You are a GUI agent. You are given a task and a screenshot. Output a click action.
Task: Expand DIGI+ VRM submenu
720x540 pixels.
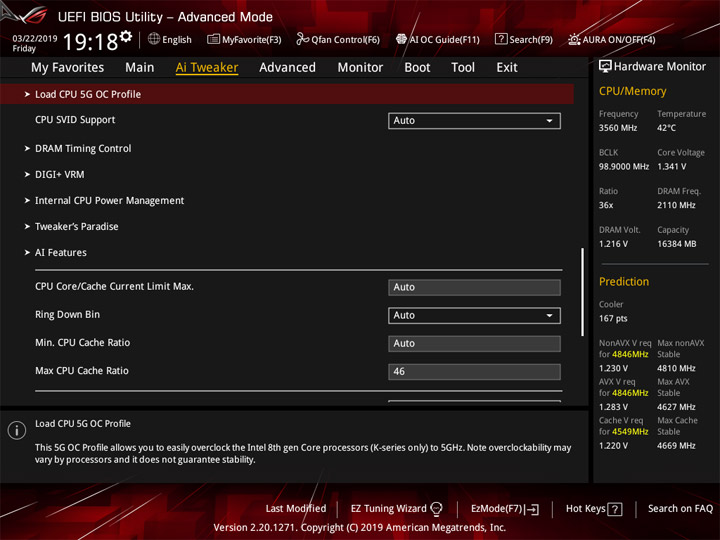60,174
